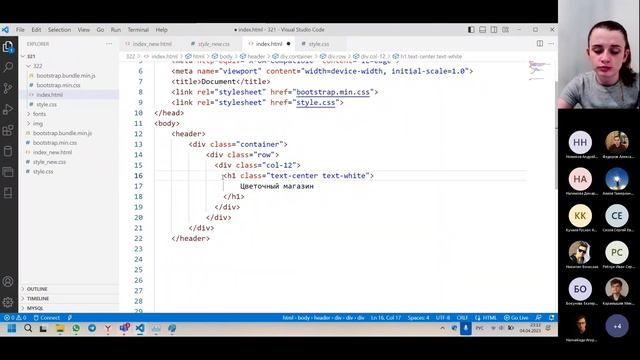
Task: Toggle Panel layout icon in title bar
Action: click(482, 30)
